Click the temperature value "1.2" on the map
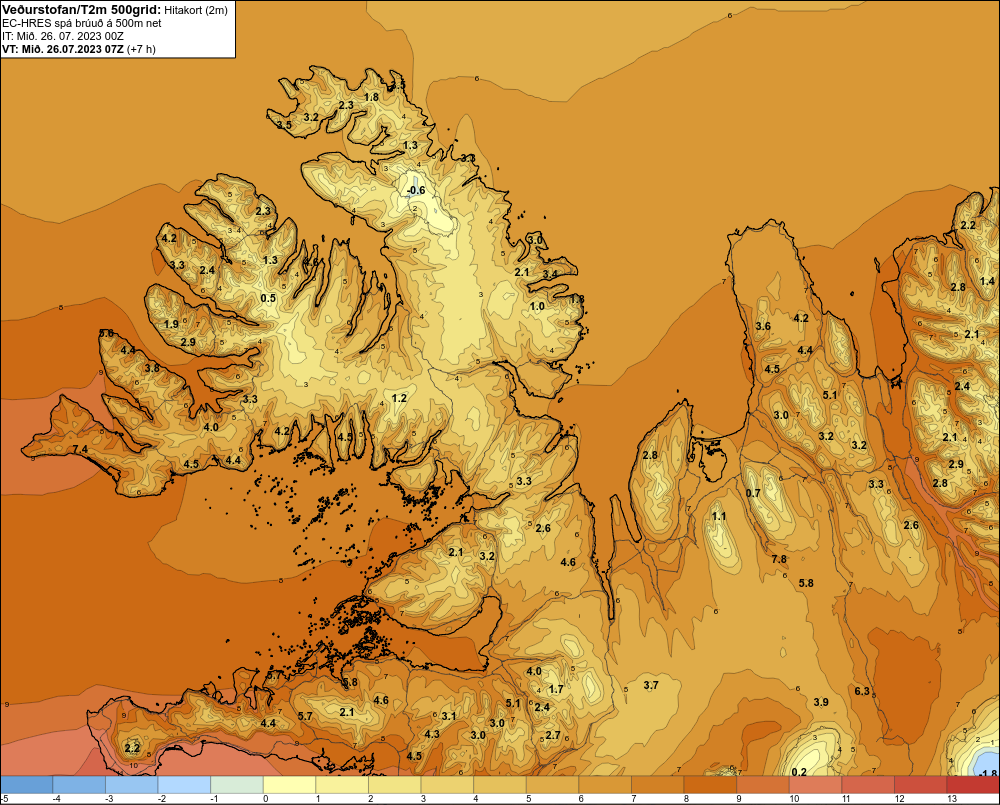 tap(399, 398)
